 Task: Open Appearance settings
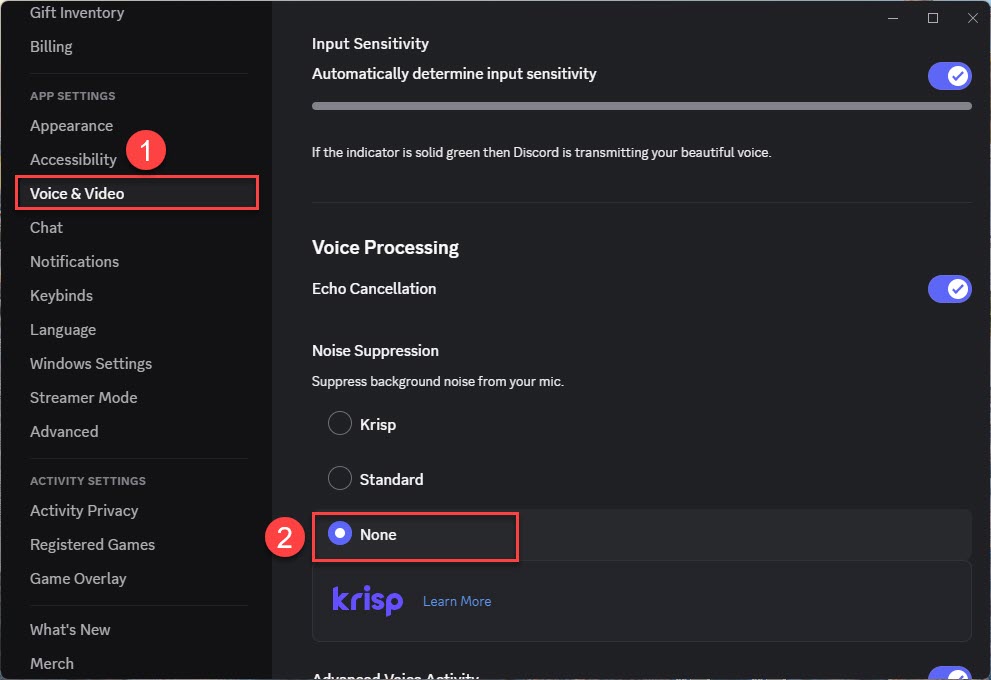pyautogui.click(x=71, y=125)
